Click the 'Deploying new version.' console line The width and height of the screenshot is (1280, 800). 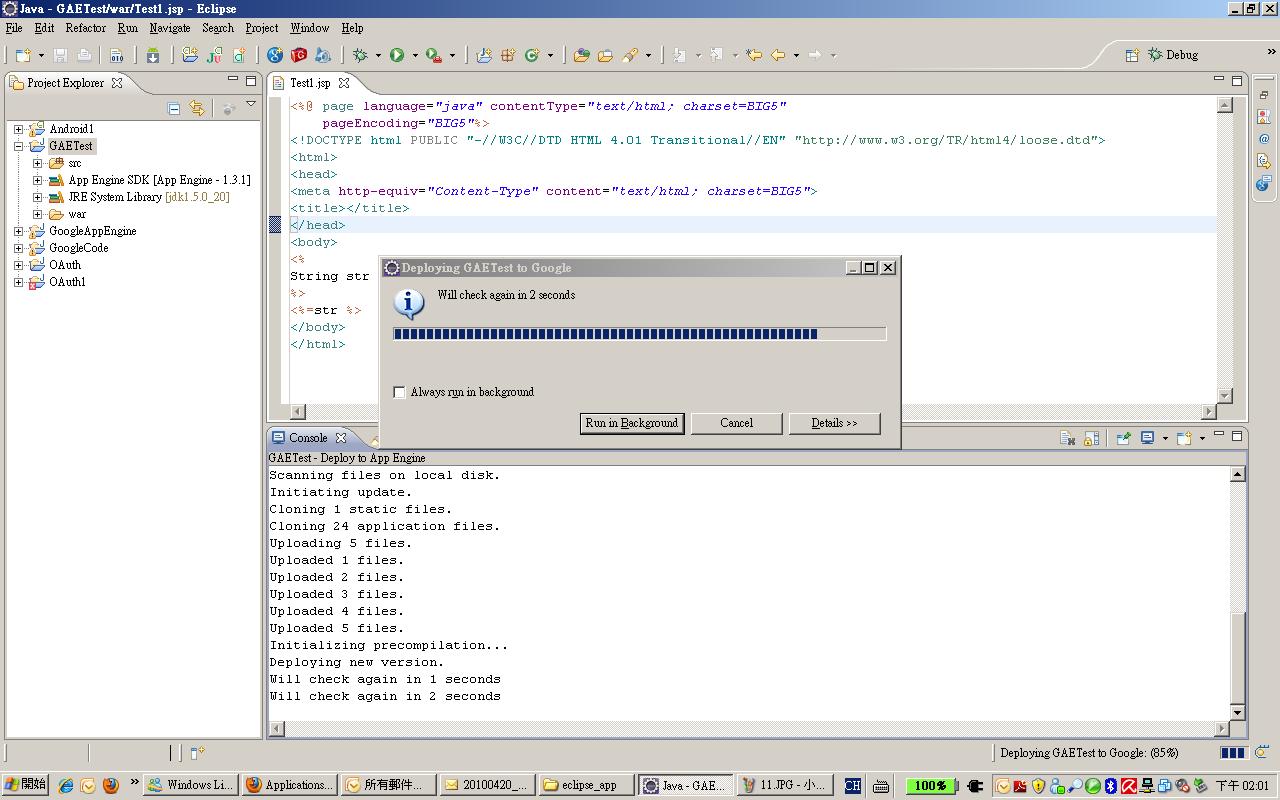click(x=357, y=662)
